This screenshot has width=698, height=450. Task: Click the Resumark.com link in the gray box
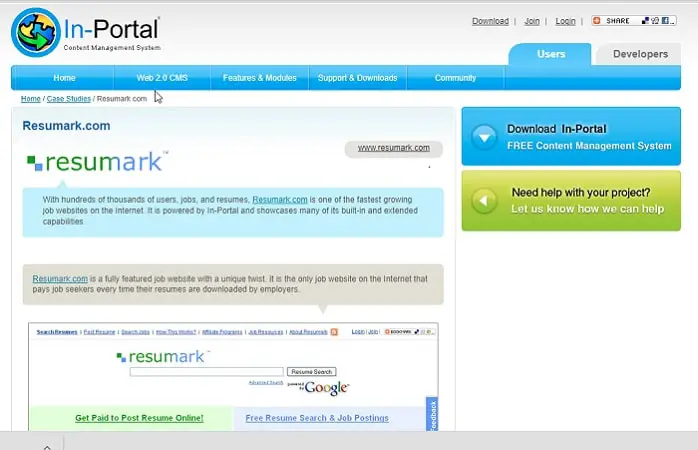[x=60, y=279]
